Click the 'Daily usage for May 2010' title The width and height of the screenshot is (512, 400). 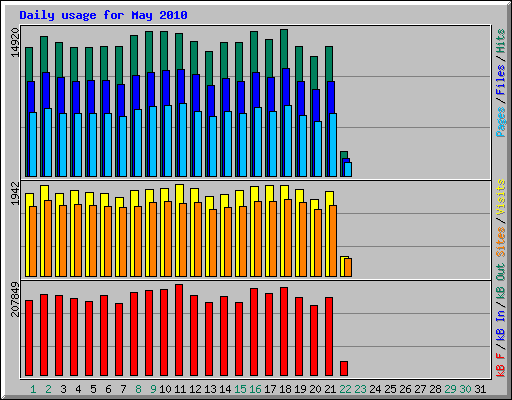(x=103, y=15)
